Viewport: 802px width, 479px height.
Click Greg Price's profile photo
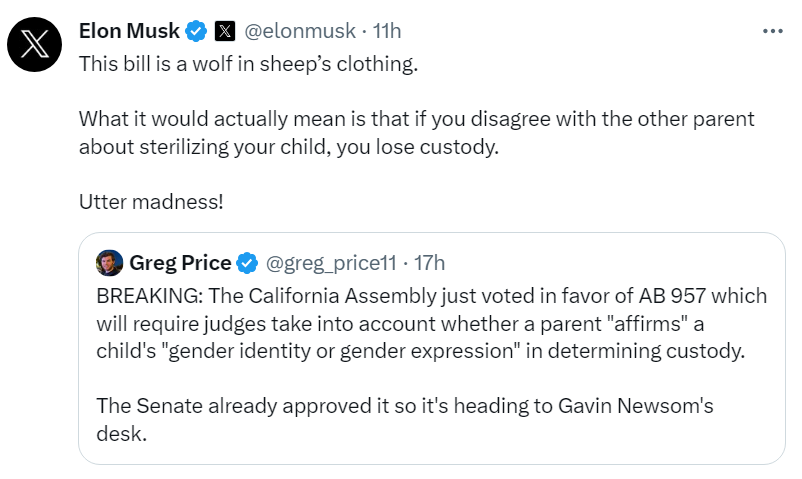click(x=109, y=263)
